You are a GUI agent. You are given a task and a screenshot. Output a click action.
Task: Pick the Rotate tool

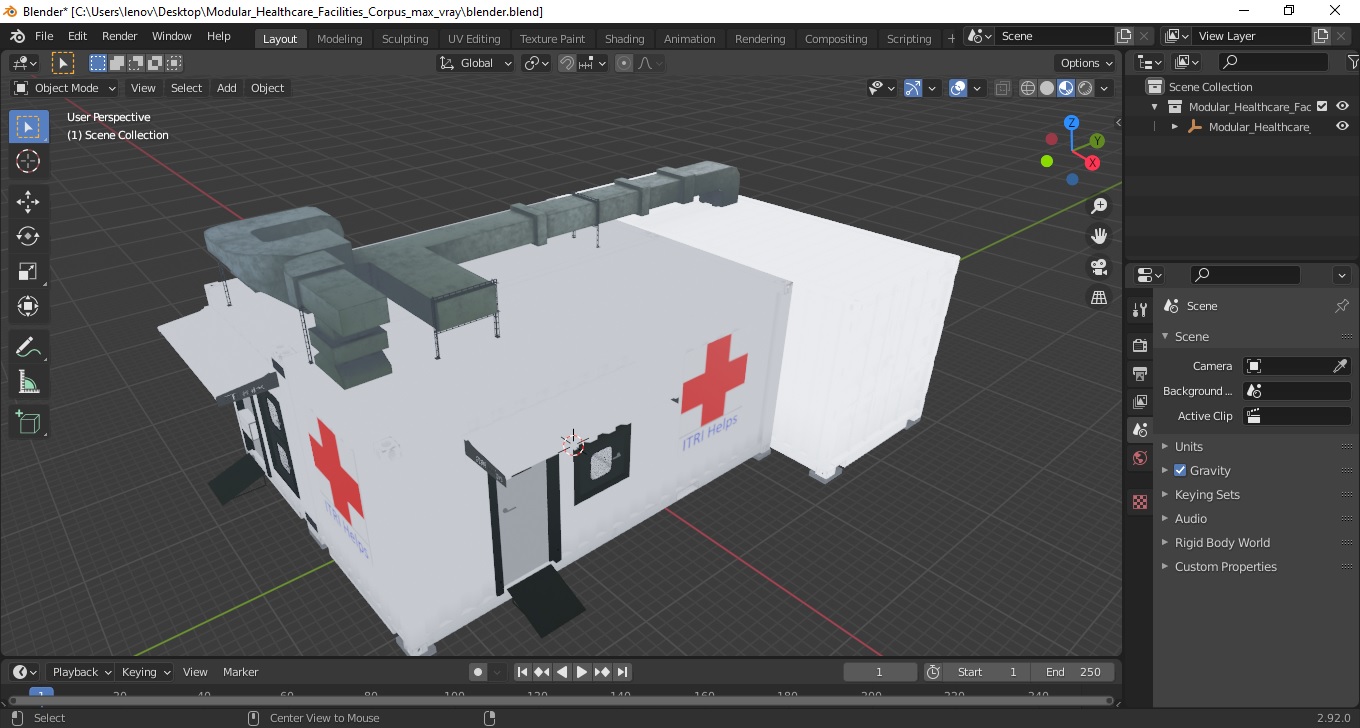click(x=28, y=236)
